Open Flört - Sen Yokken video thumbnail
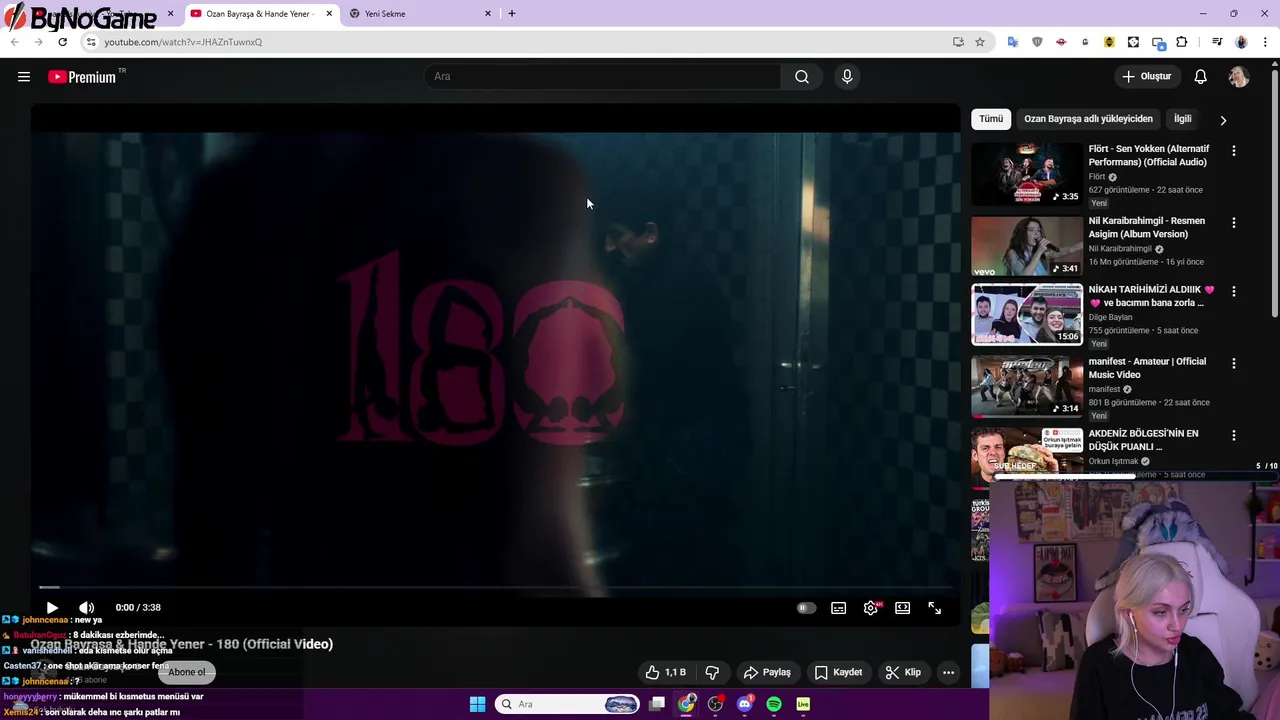 pyautogui.click(x=1027, y=174)
